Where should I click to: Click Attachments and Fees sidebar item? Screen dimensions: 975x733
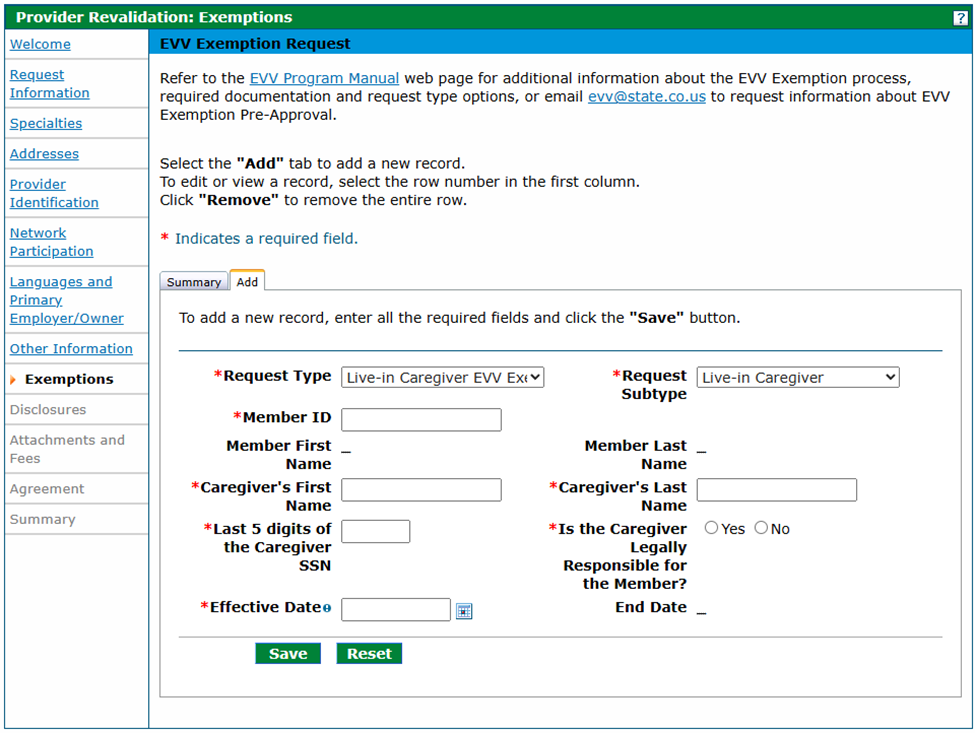pos(67,449)
